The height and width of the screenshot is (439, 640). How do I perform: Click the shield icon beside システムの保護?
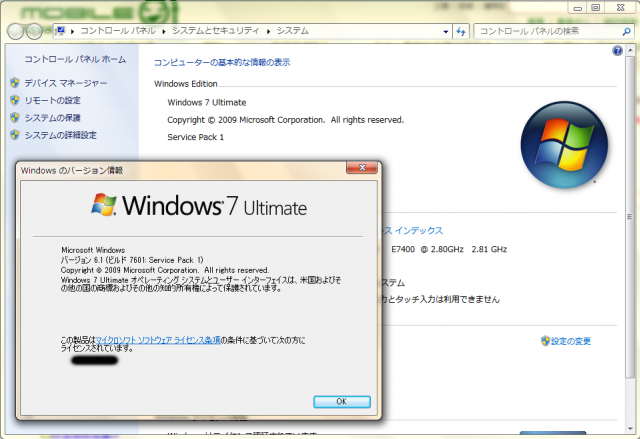[x=15, y=118]
